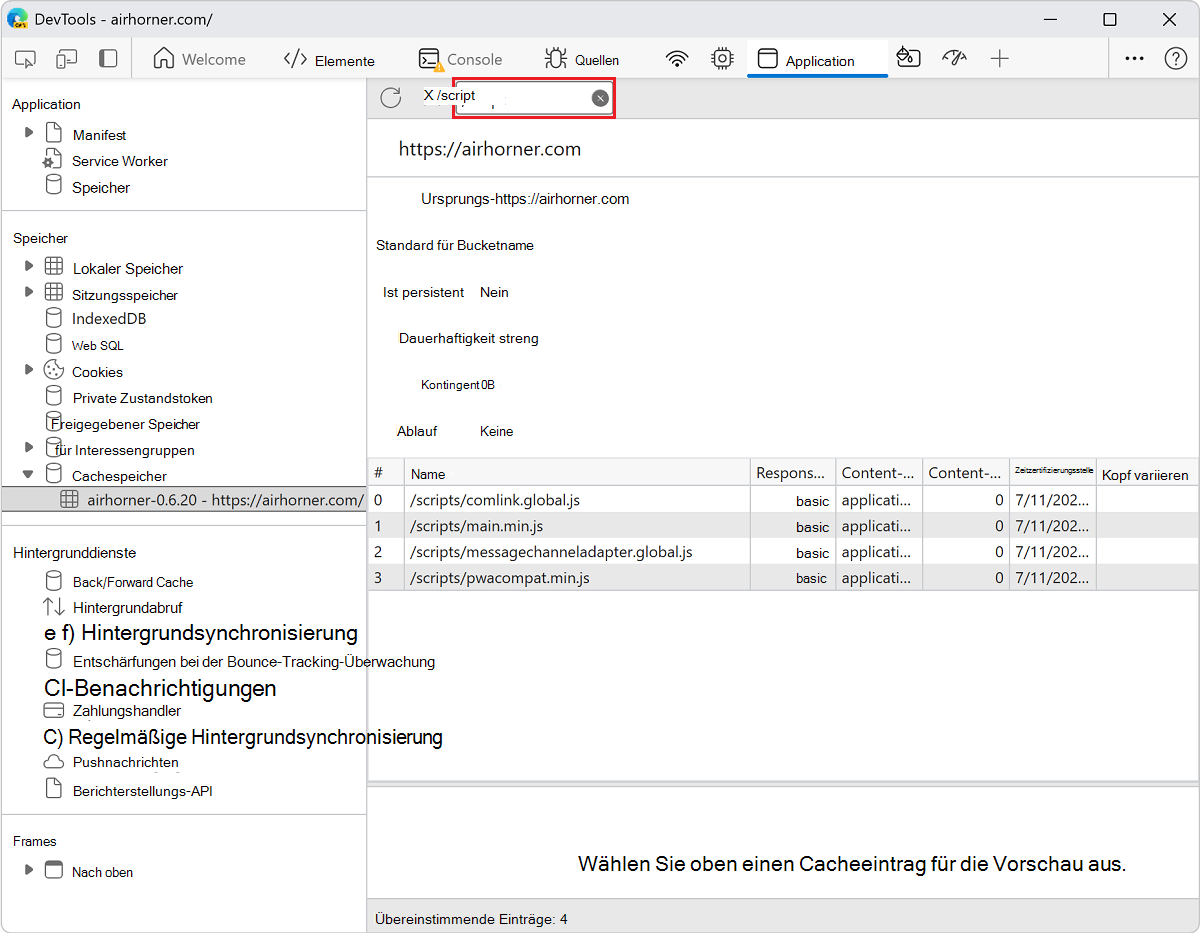Open the Pushnachrichten item

click(x=125, y=762)
